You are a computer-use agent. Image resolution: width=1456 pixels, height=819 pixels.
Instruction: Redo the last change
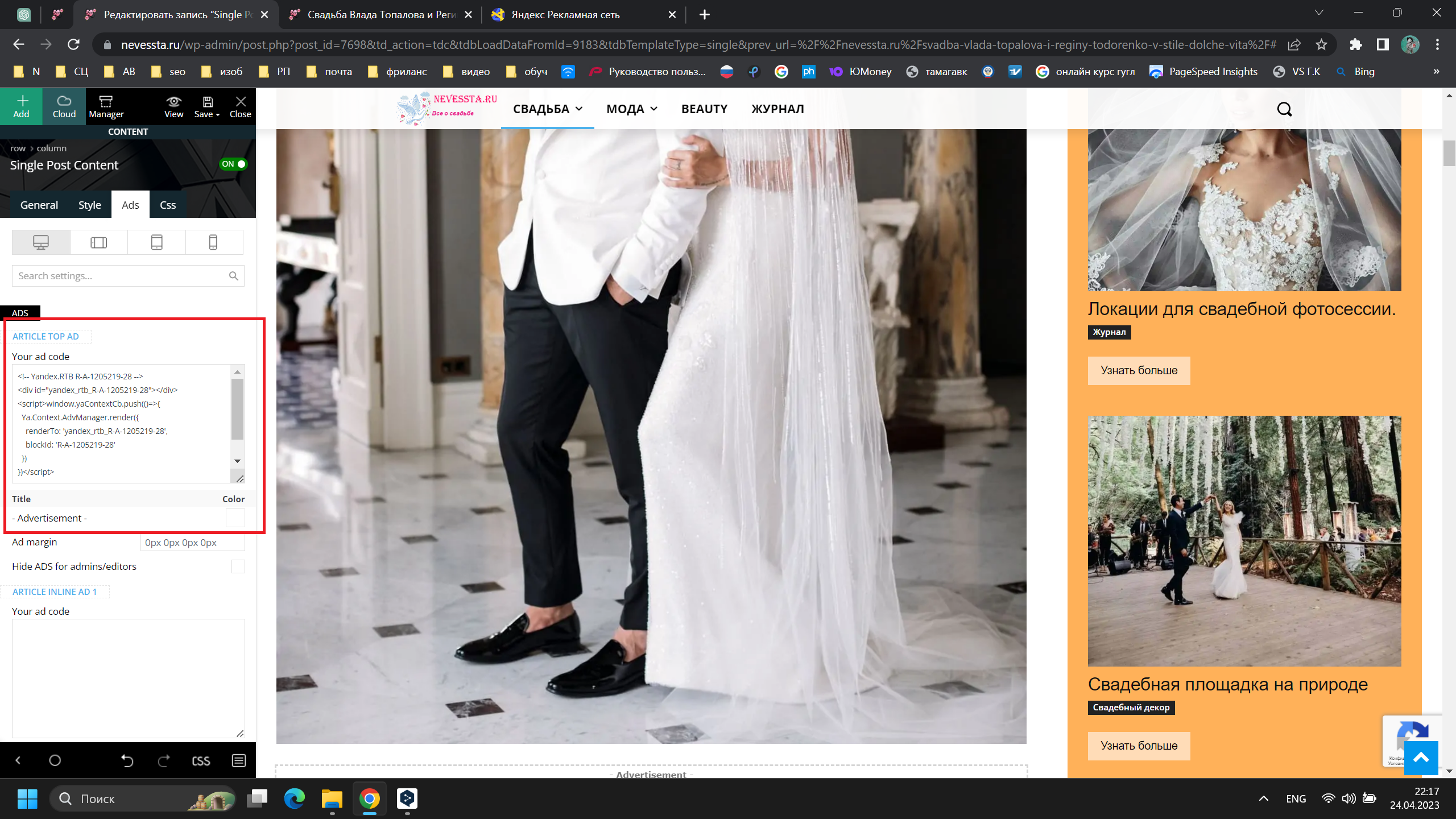click(164, 760)
